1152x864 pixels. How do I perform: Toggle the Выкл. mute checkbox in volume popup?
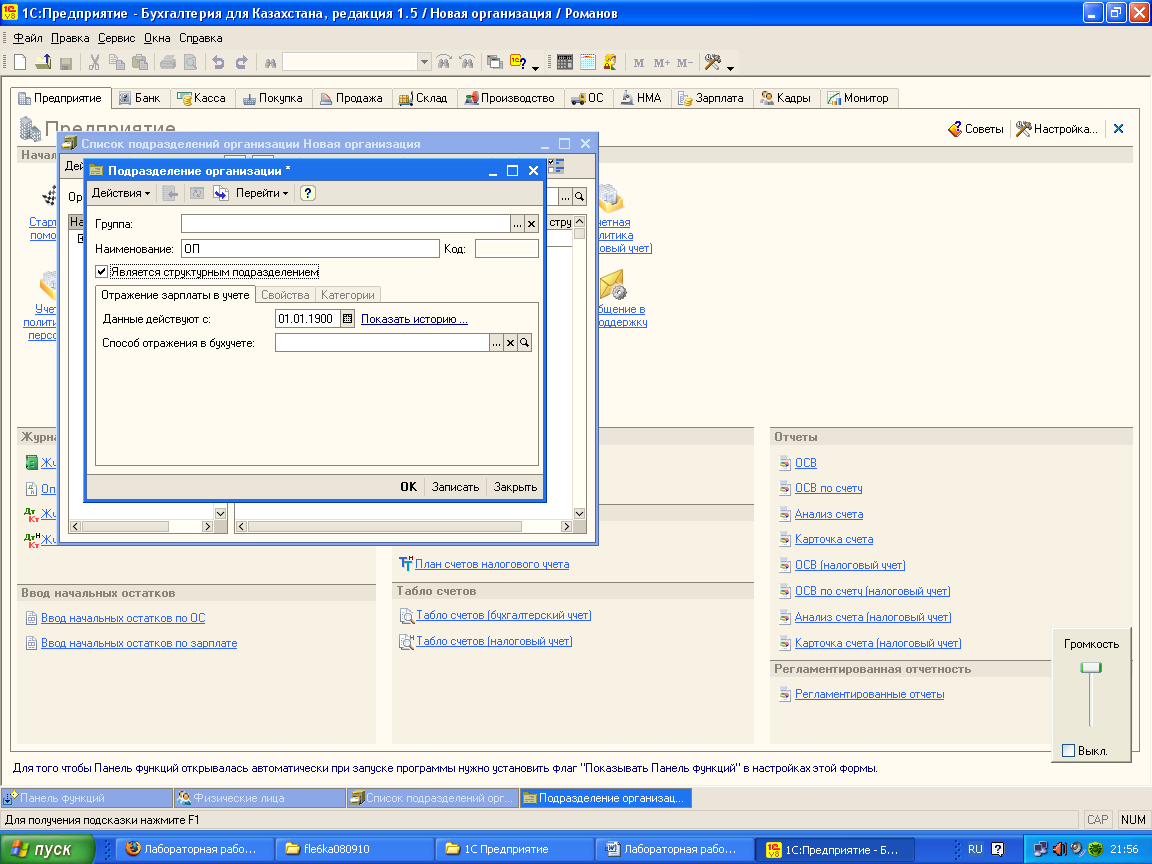pyautogui.click(x=1069, y=750)
